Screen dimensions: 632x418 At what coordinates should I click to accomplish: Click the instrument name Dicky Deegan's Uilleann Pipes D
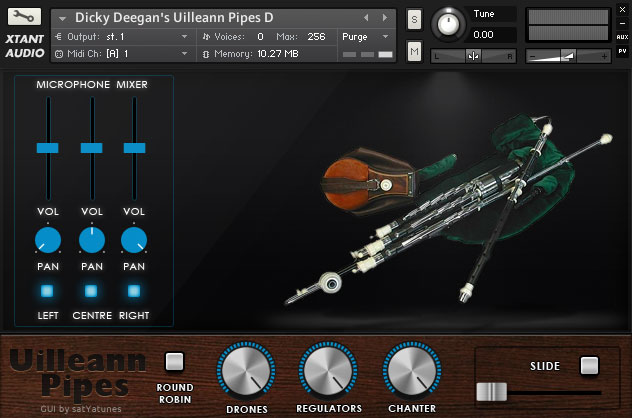click(174, 18)
